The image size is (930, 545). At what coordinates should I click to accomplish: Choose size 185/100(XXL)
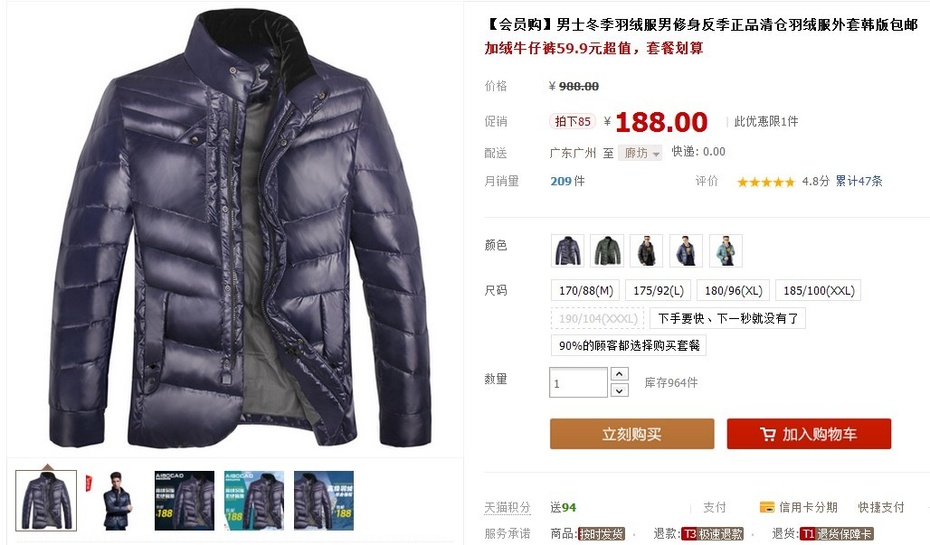point(818,291)
